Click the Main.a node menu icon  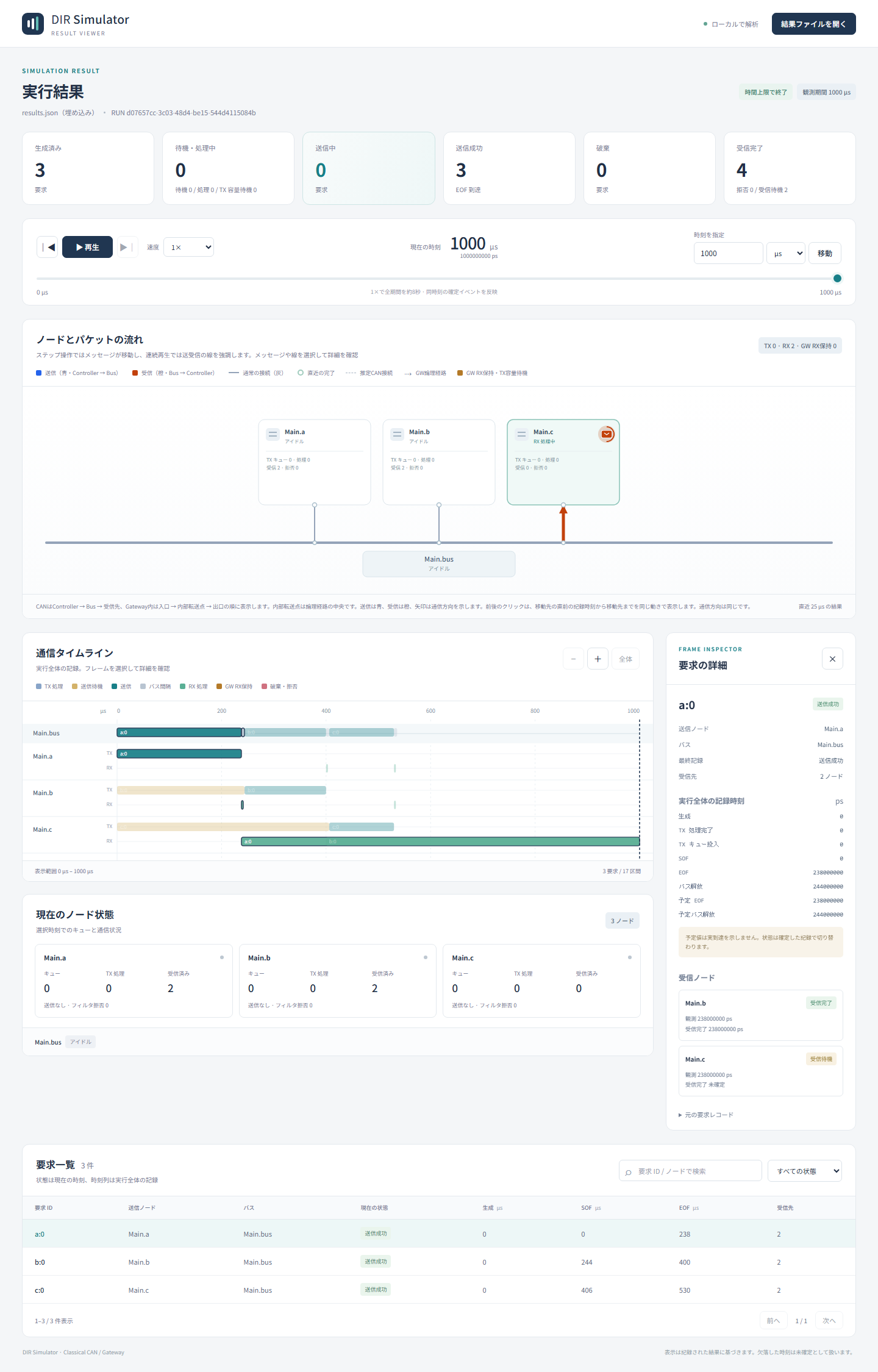pyautogui.click(x=273, y=434)
